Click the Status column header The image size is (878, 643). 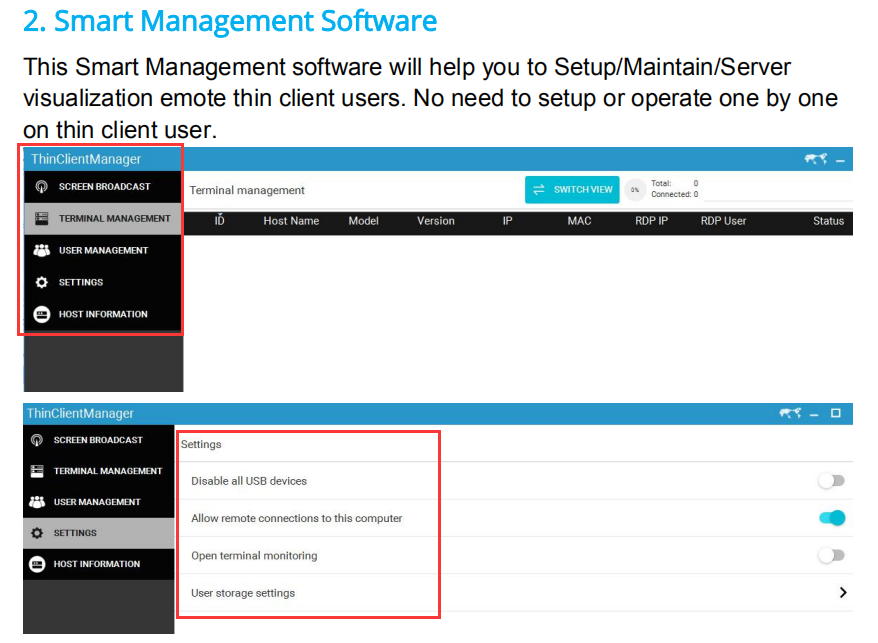[x=828, y=221]
